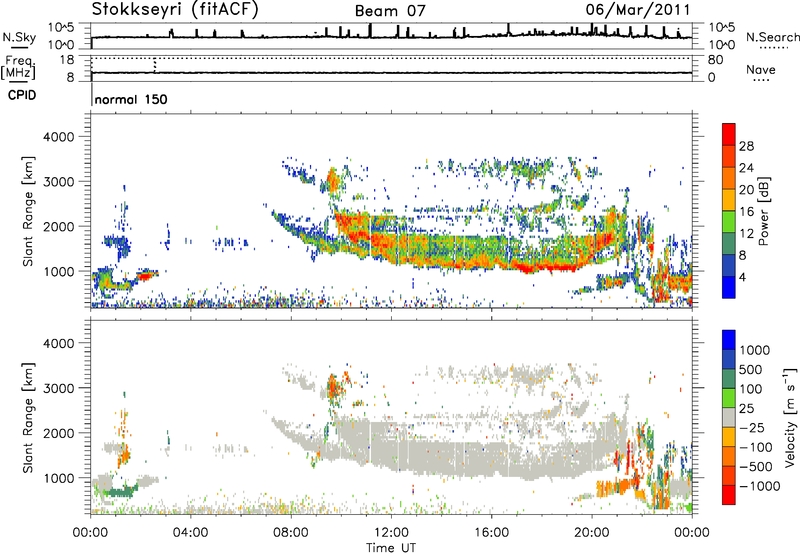Click the 4000 tick on power panel
Viewport: 800px width, 554px height.
59,137
